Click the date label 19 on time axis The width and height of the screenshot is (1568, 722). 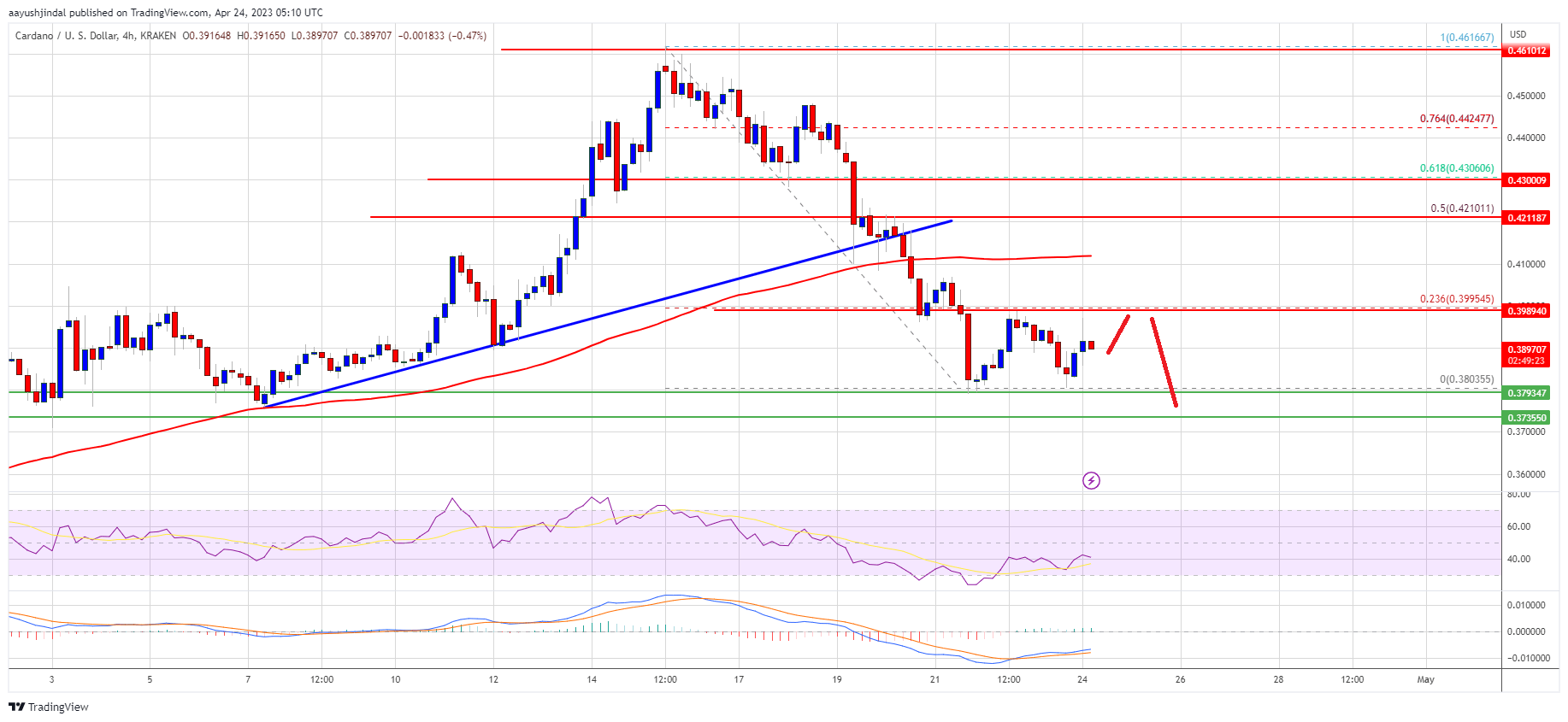point(837,680)
